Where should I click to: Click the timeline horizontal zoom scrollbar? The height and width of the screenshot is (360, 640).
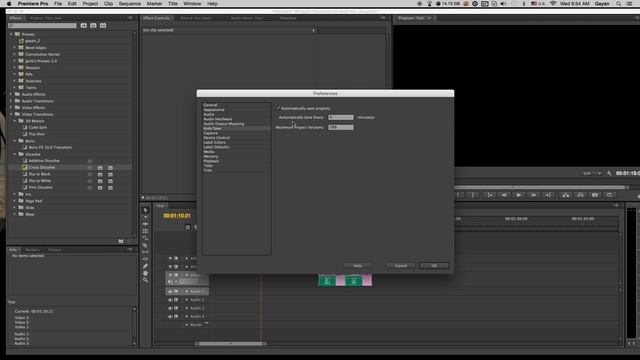(x=231, y=344)
